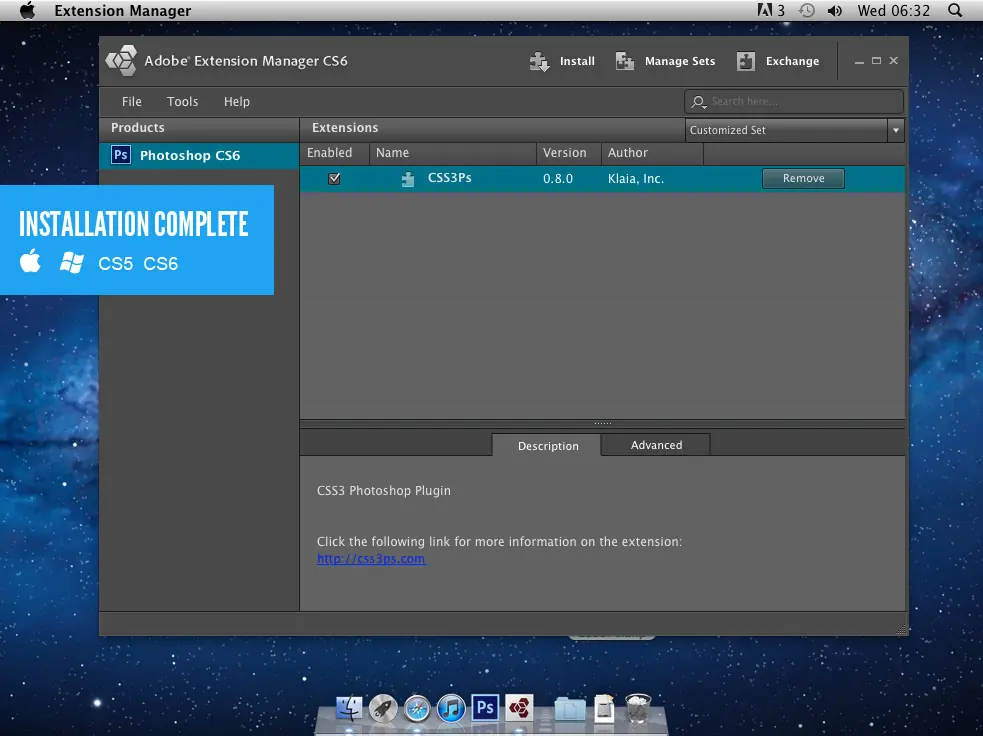Viewport: 983px width, 736px height.
Task: Open the Tools menu
Action: point(182,102)
